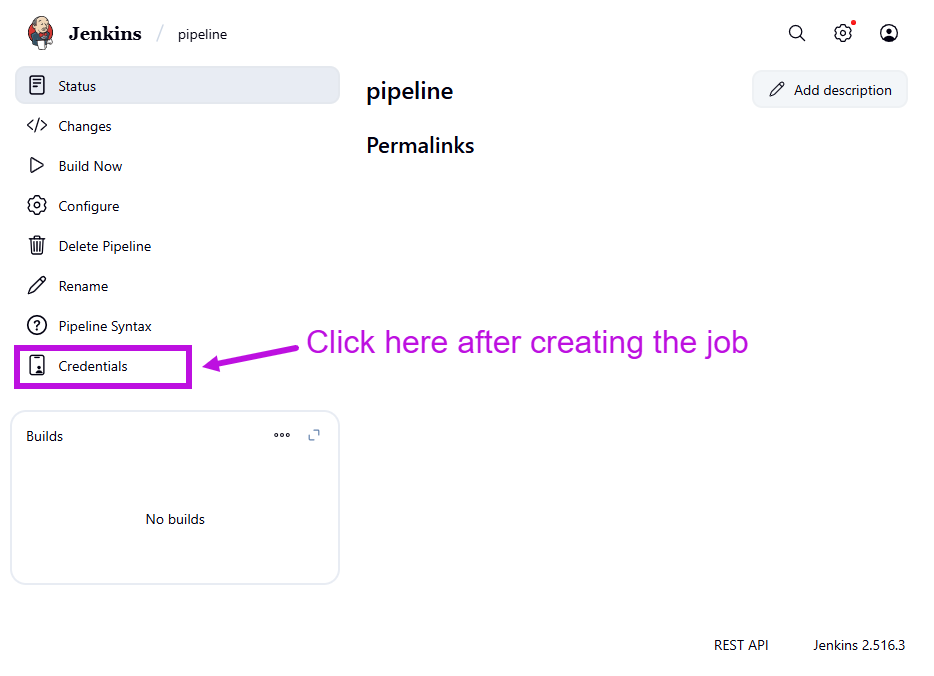Open the Builds panel three-dots menu
Image resolution: width=934 pixels, height=676 pixels.
coord(282,435)
